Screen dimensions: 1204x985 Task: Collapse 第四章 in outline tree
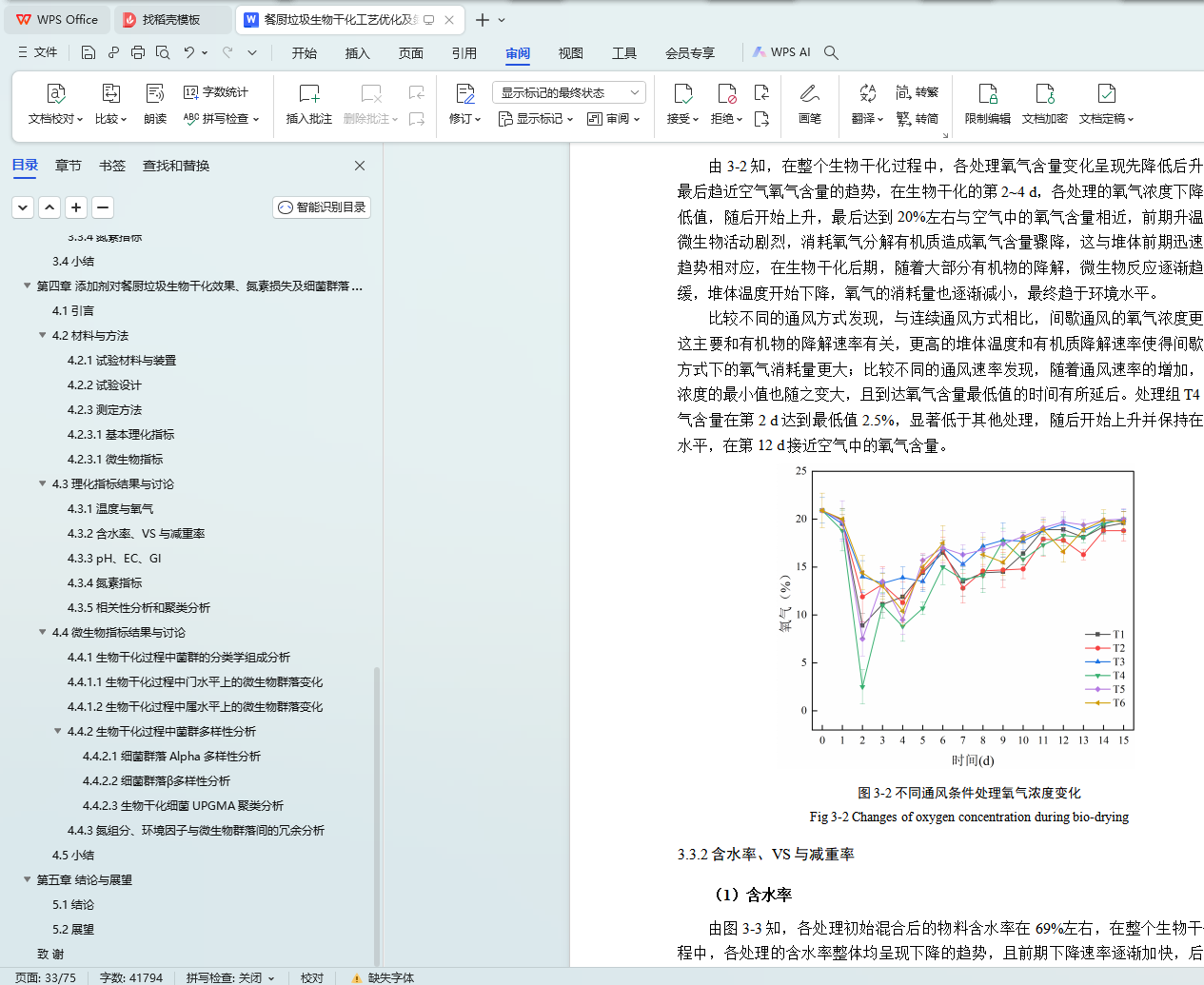(x=27, y=286)
